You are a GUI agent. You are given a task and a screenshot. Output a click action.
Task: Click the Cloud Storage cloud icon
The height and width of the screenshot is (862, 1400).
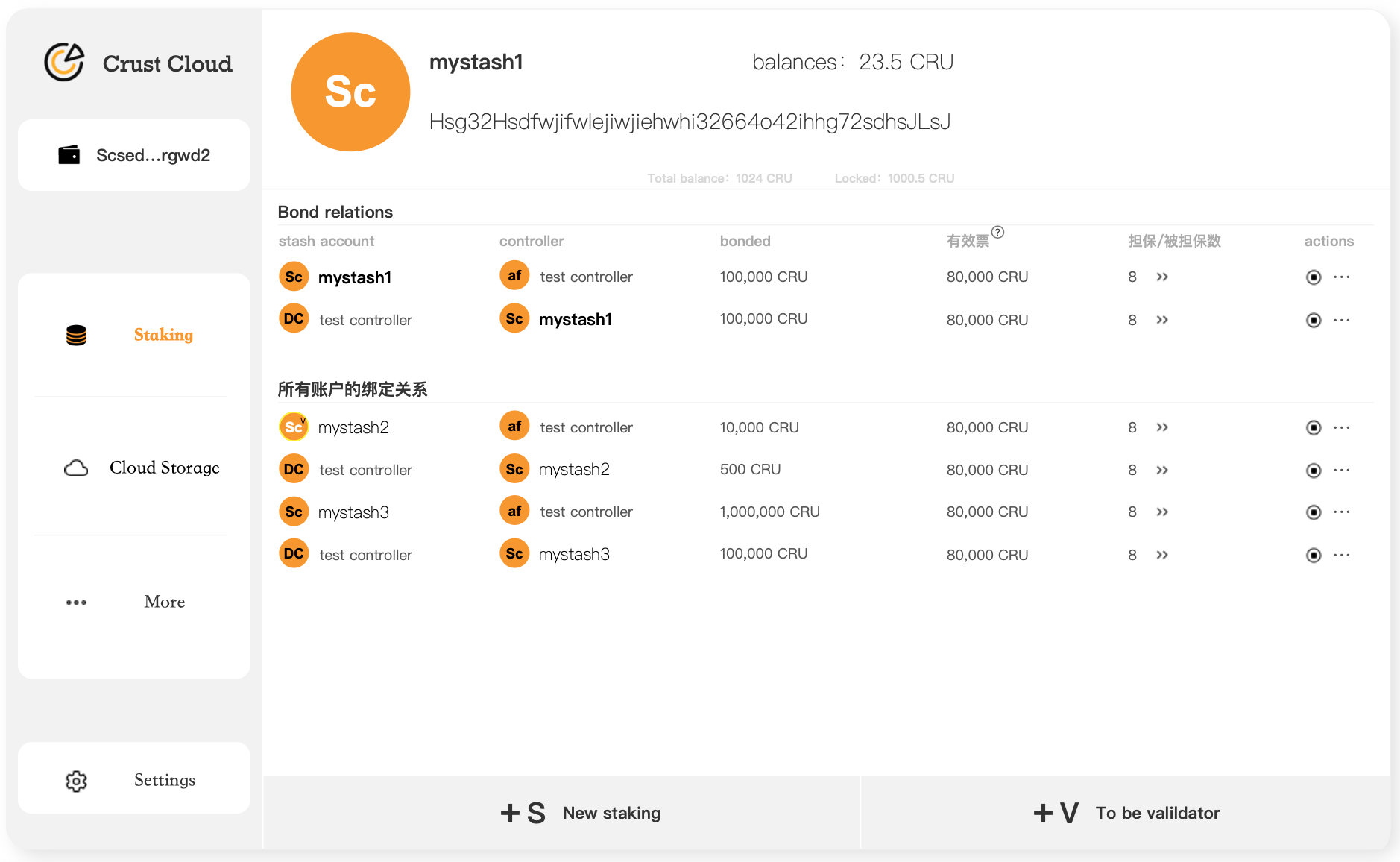point(76,468)
